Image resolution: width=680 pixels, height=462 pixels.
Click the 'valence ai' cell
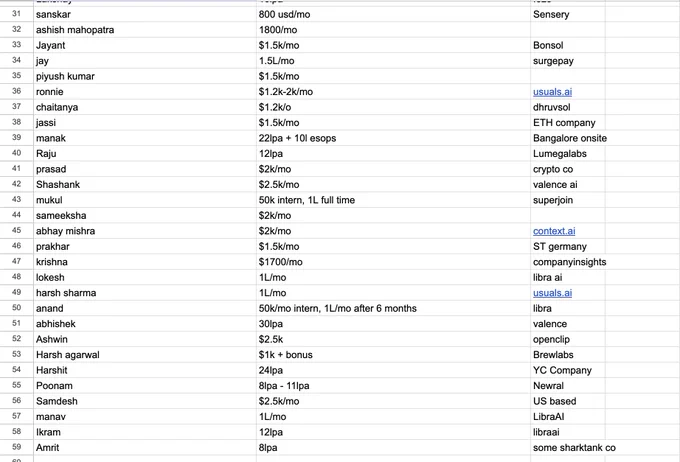(x=568, y=185)
